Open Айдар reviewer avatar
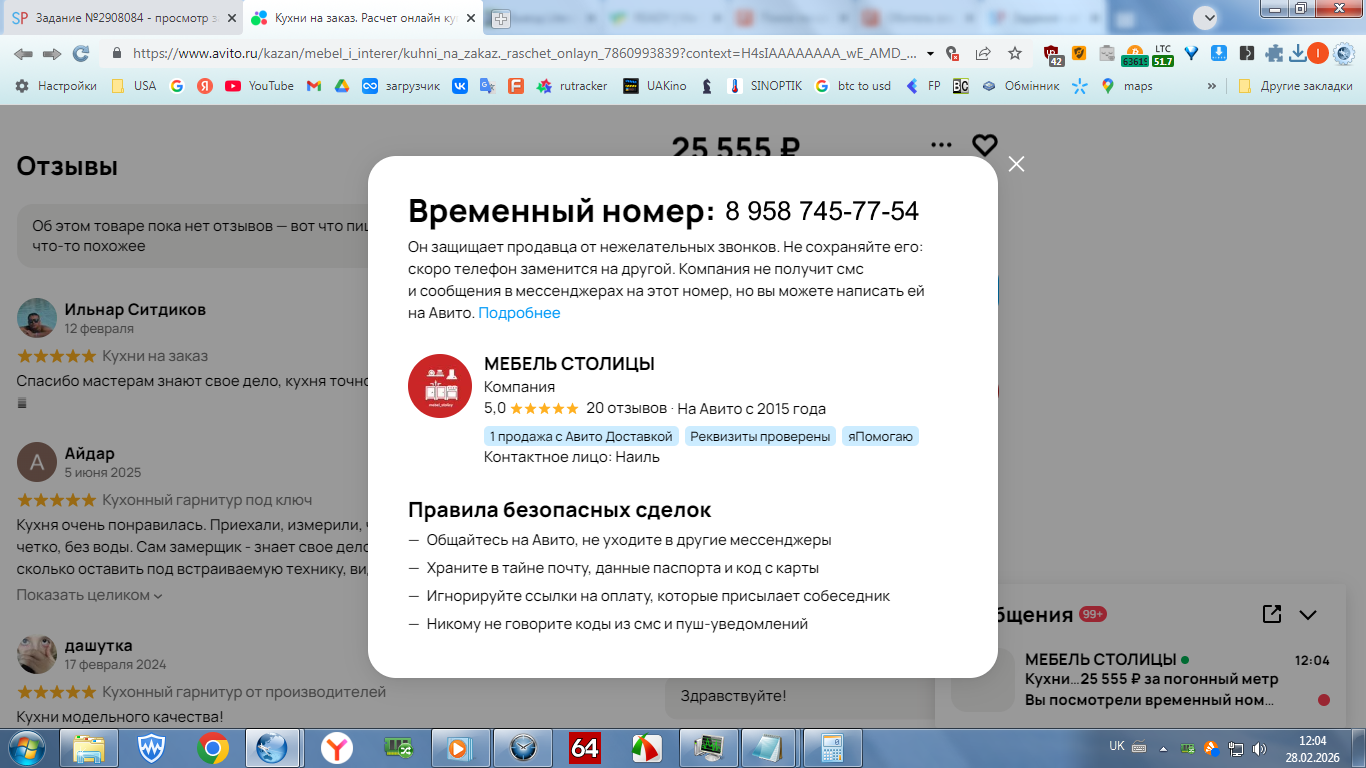The width and height of the screenshot is (1366, 768). (x=37, y=462)
